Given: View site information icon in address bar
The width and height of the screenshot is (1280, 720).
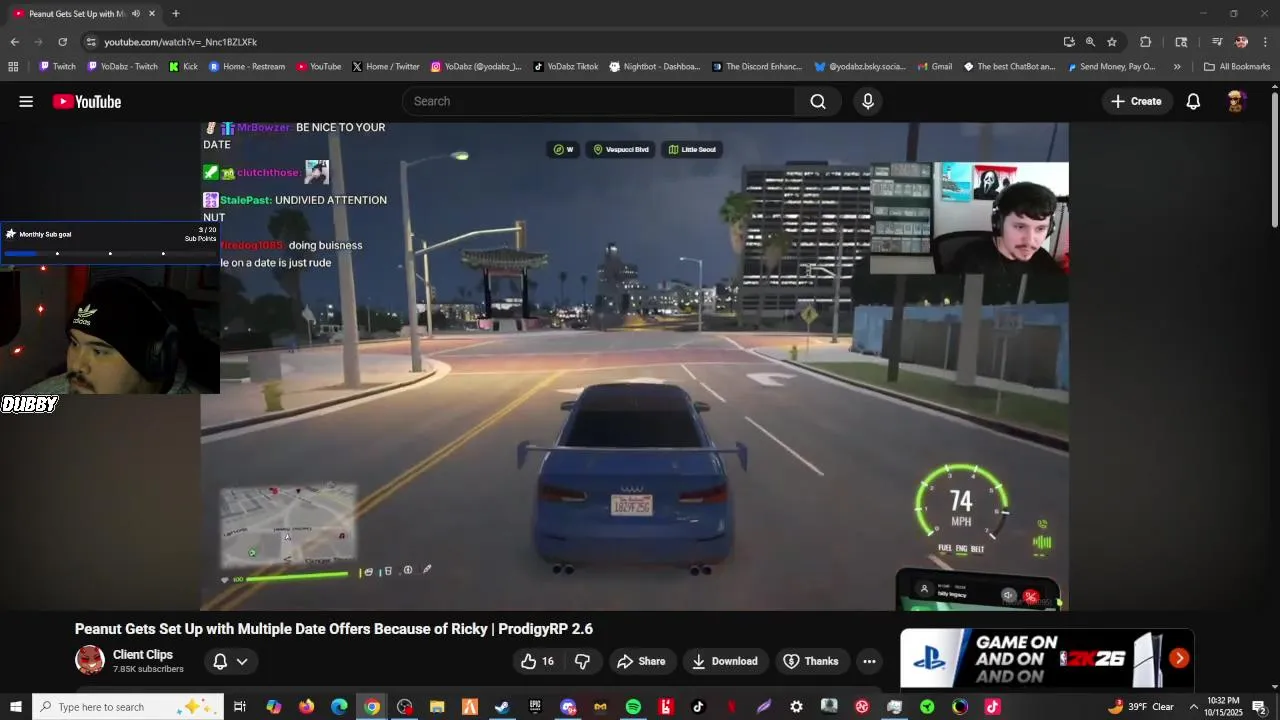Looking at the screenshot, I should click(91, 42).
